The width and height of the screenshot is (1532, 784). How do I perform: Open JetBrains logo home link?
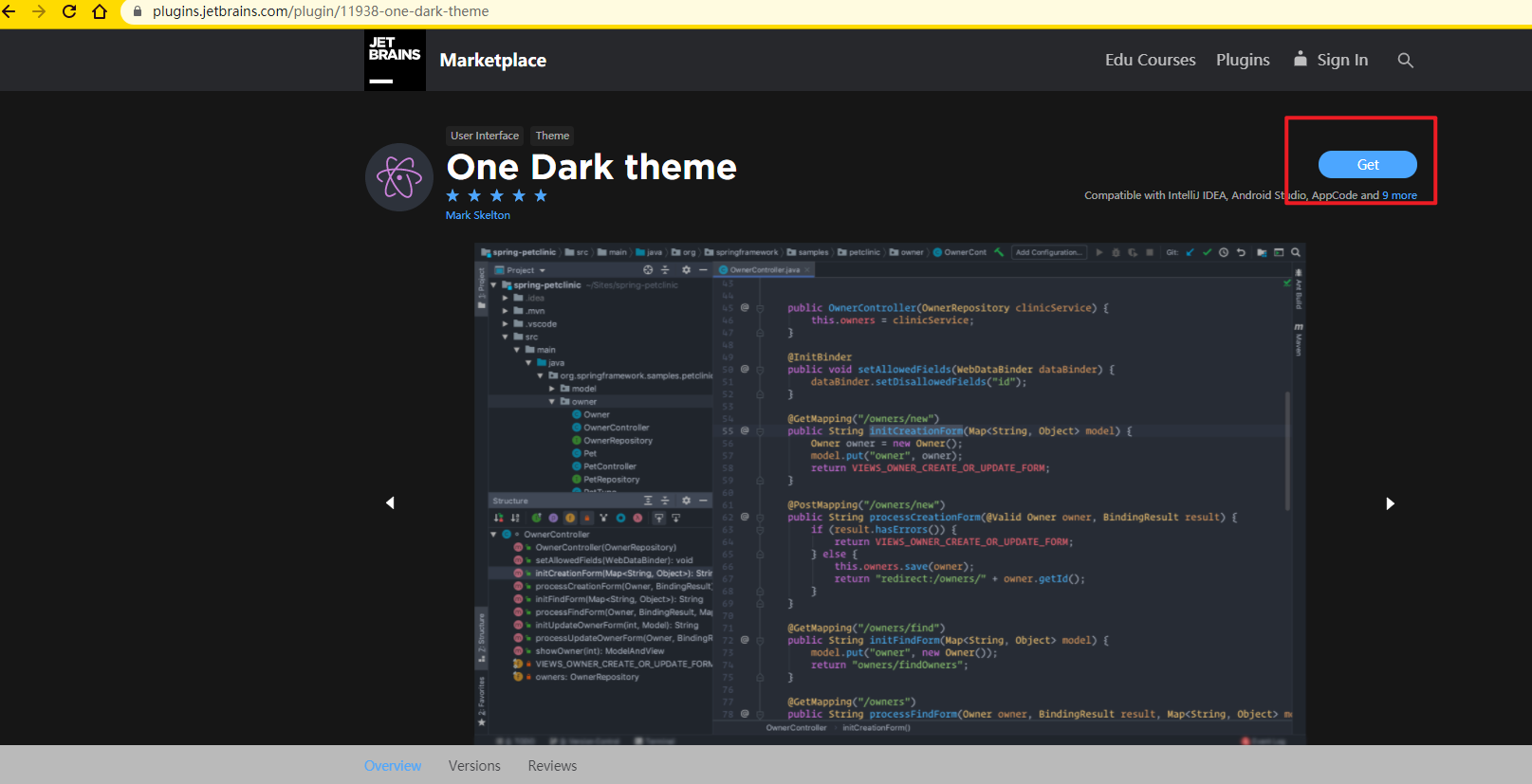(x=395, y=60)
